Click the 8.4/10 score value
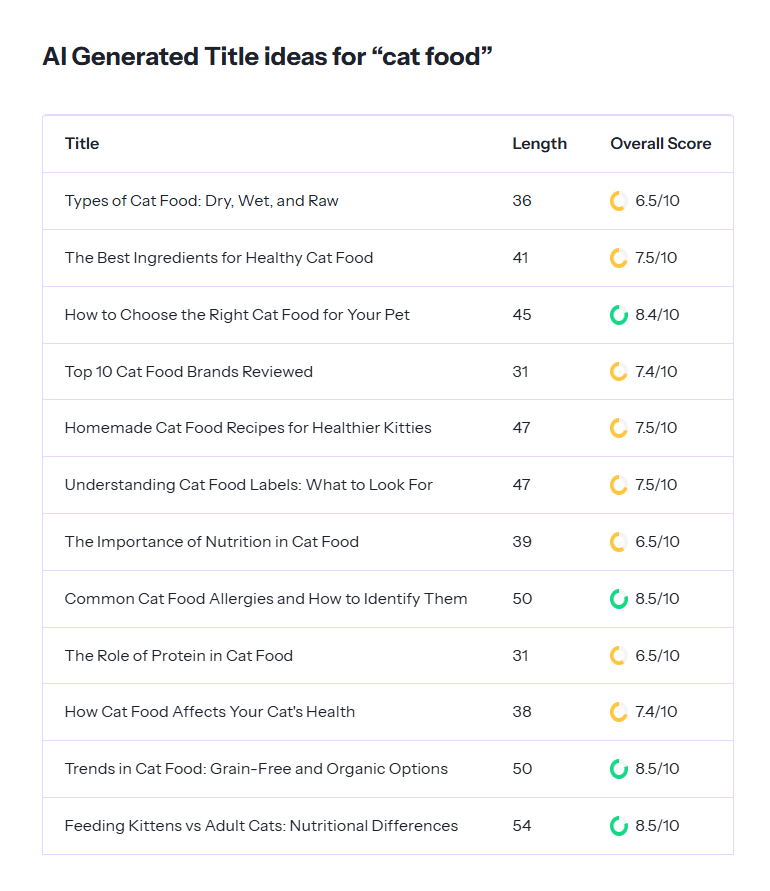The height and width of the screenshot is (891, 770). (x=657, y=315)
